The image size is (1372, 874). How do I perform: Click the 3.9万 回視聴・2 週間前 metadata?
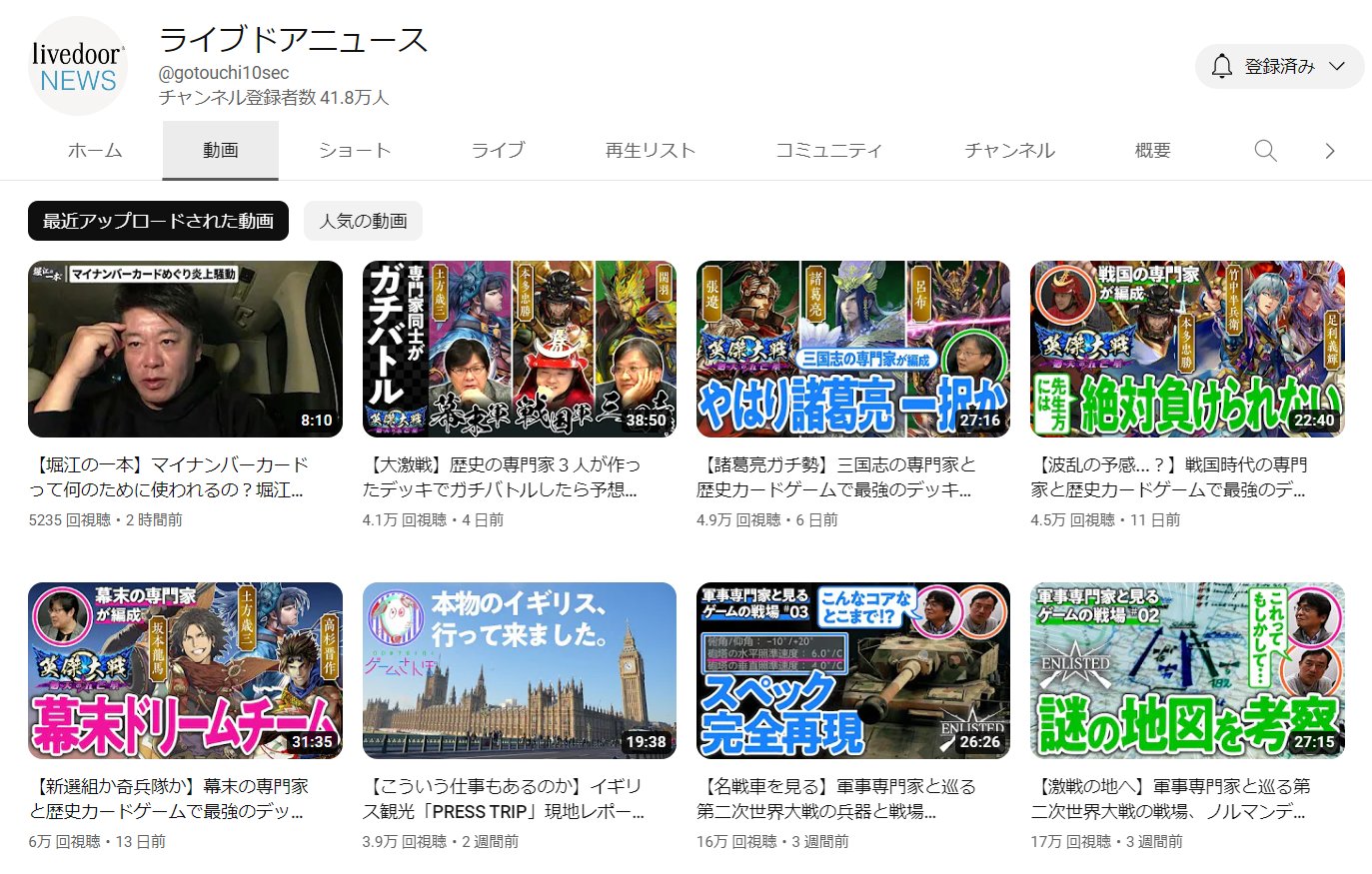click(441, 842)
